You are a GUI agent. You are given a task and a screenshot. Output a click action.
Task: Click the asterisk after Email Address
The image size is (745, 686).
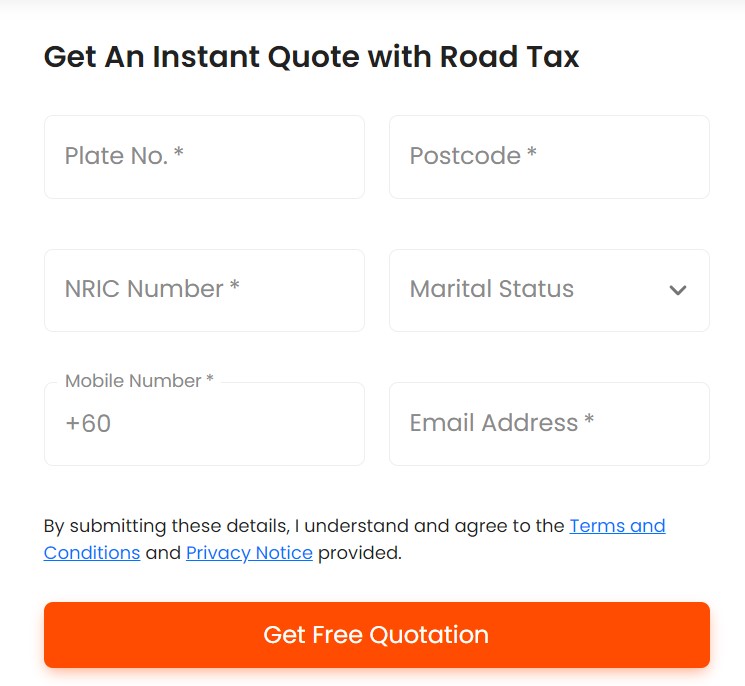tap(590, 422)
